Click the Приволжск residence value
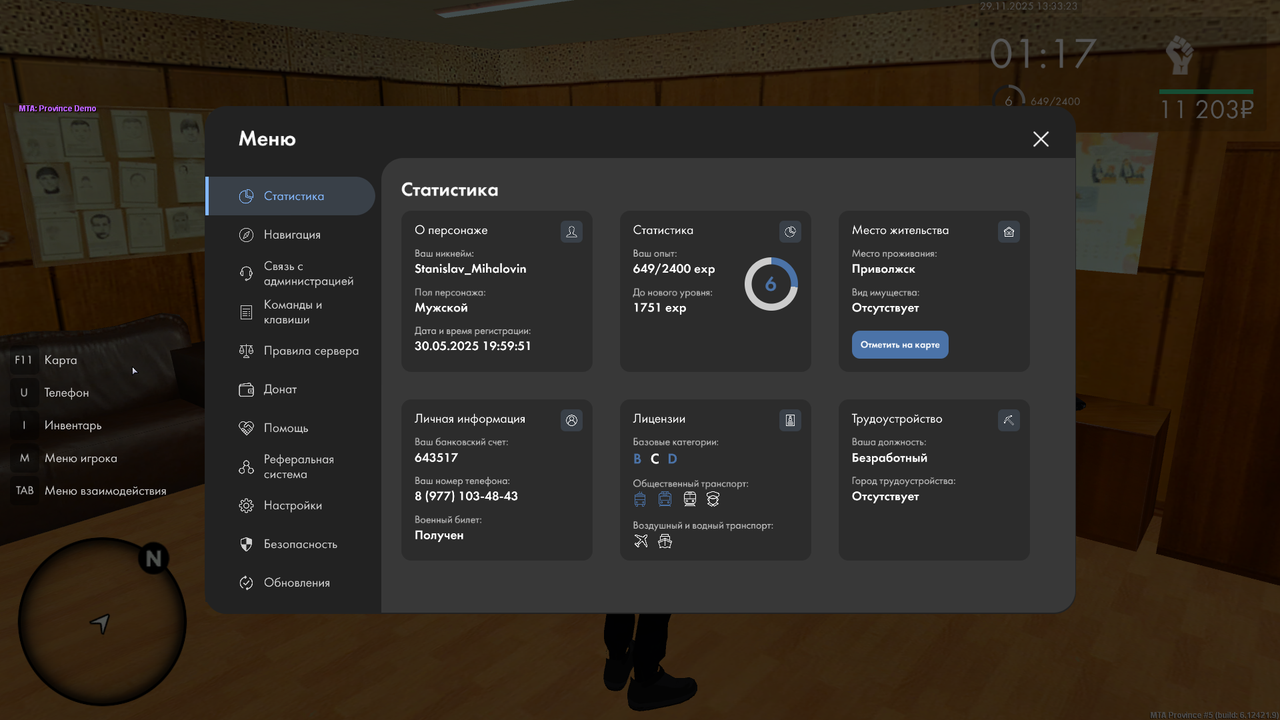 pos(884,269)
